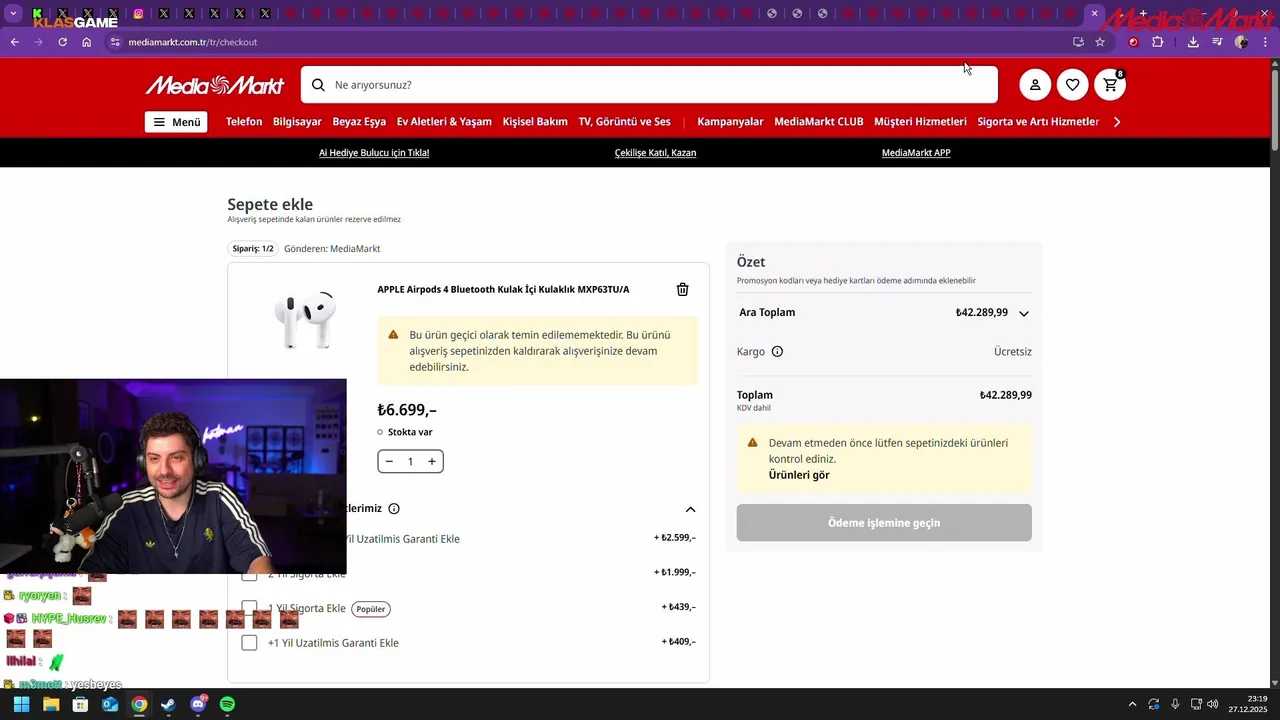Image resolution: width=1280 pixels, height=720 pixels.
Task: Open the Kişisel Bakım category
Action: (x=535, y=122)
